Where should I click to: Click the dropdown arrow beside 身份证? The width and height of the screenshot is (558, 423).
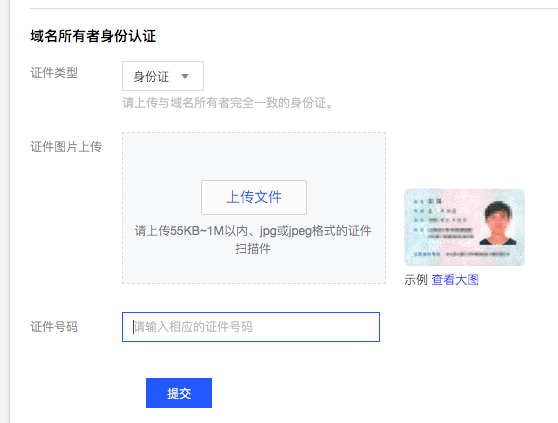185,76
